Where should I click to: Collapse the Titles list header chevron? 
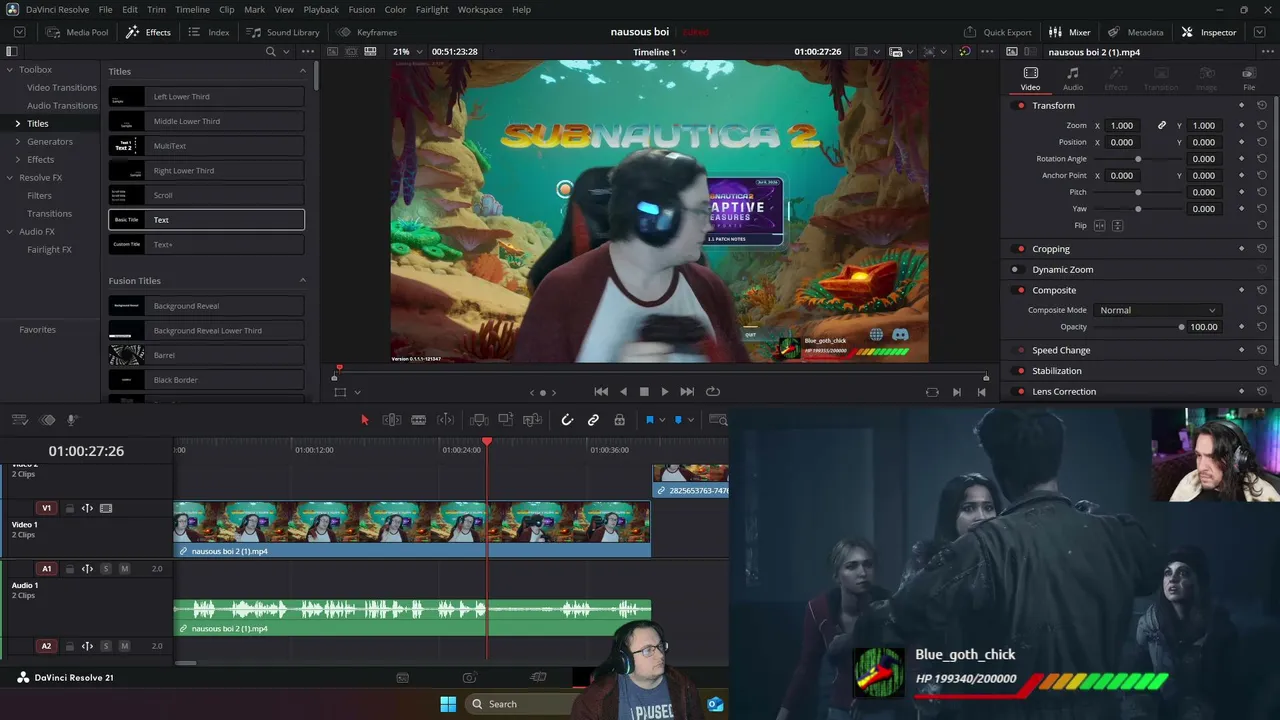pos(303,71)
